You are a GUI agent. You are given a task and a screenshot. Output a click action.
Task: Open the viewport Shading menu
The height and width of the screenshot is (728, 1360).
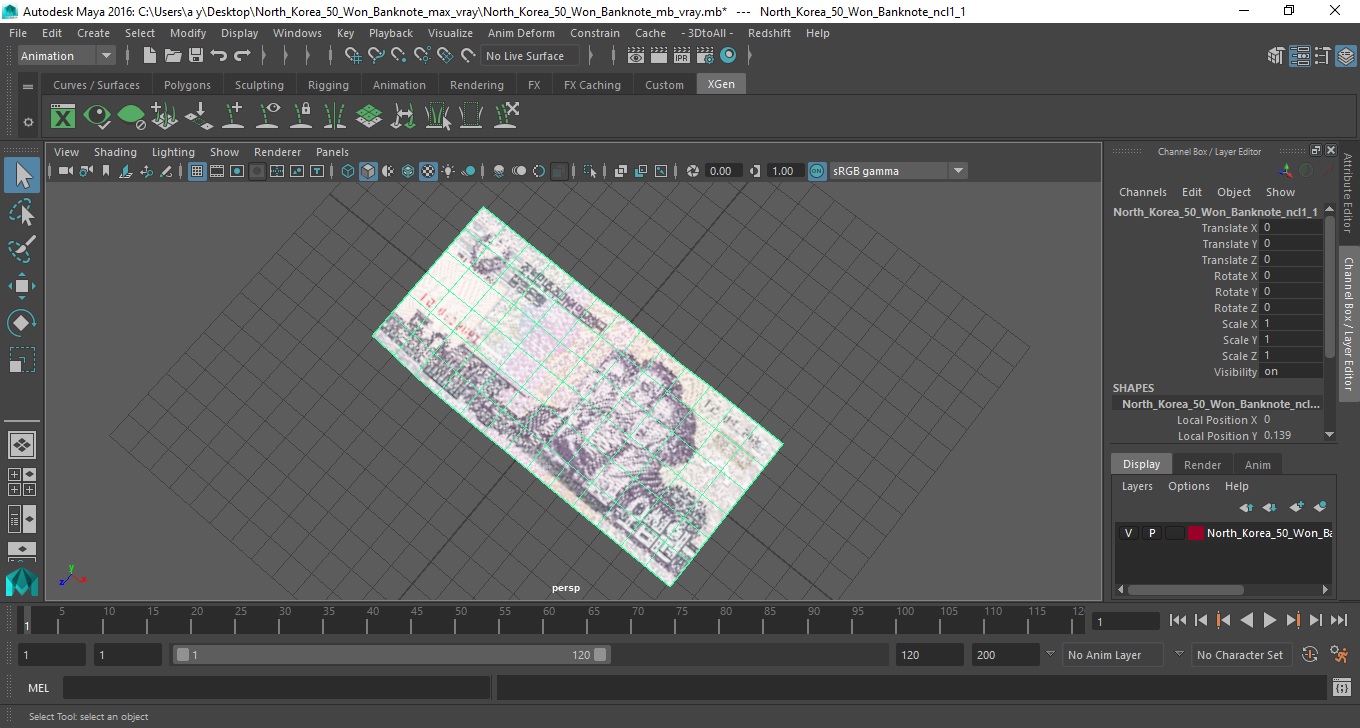tap(115, 152)
